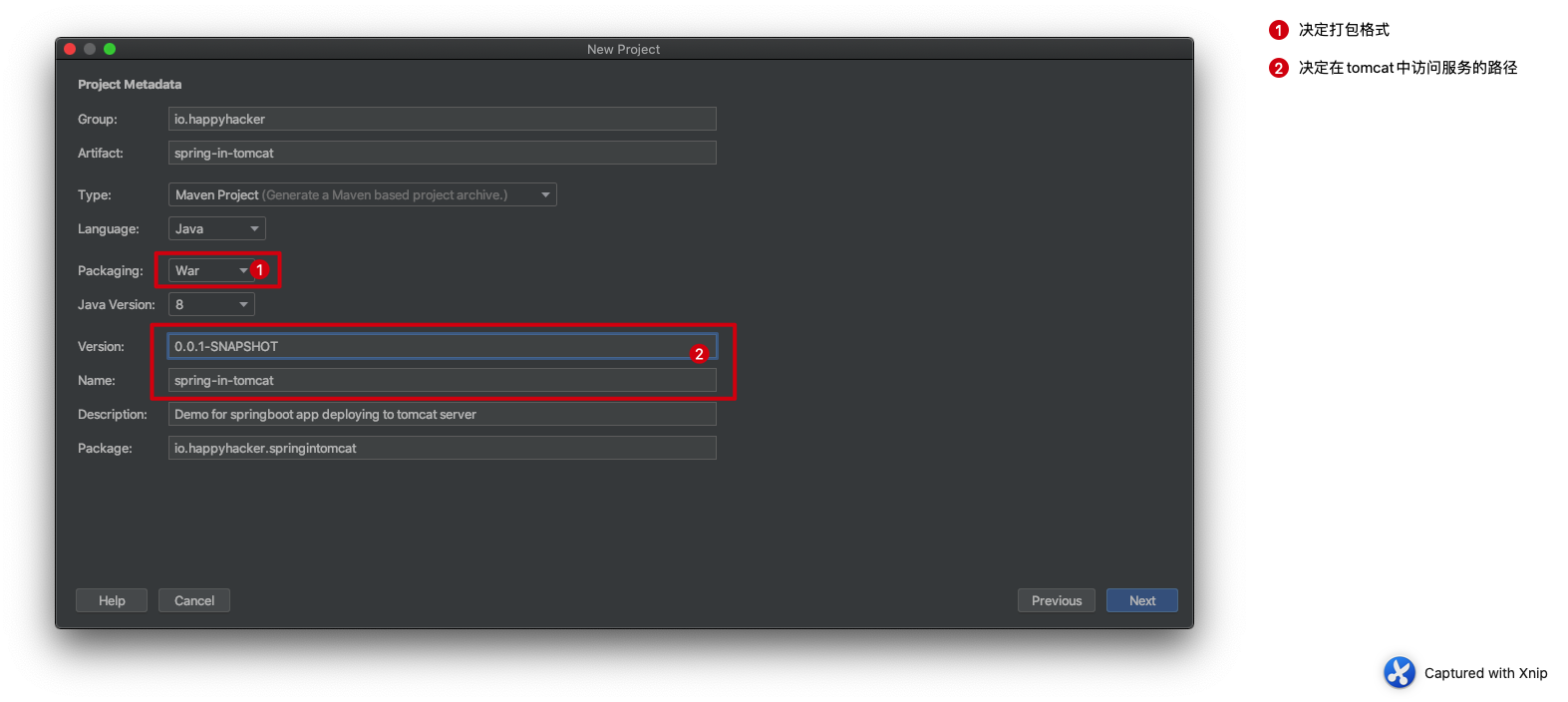Click the Artifact input field
1568x702 pixels.
[442, 153]
